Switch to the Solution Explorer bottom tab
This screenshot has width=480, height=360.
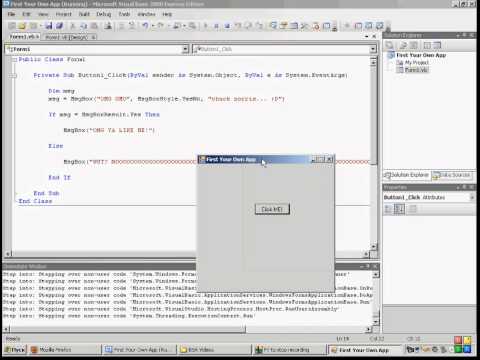click(x=406, y=175)
